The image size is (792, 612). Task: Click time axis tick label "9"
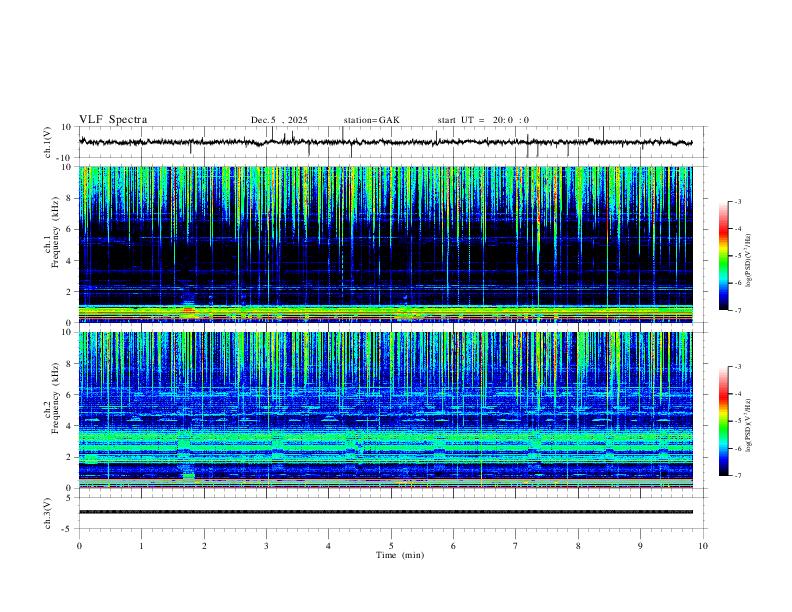pos(640,546)
